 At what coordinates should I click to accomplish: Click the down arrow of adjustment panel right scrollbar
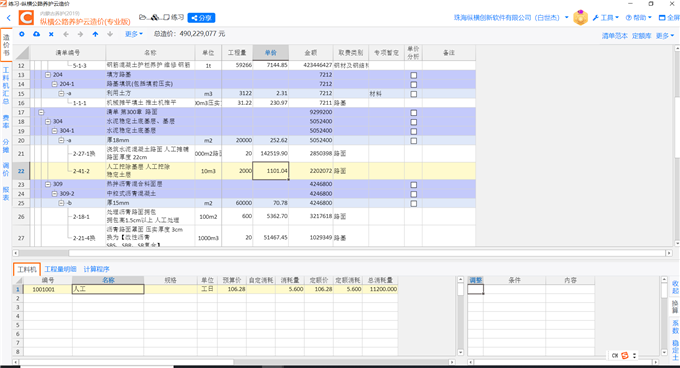(664, 352)
